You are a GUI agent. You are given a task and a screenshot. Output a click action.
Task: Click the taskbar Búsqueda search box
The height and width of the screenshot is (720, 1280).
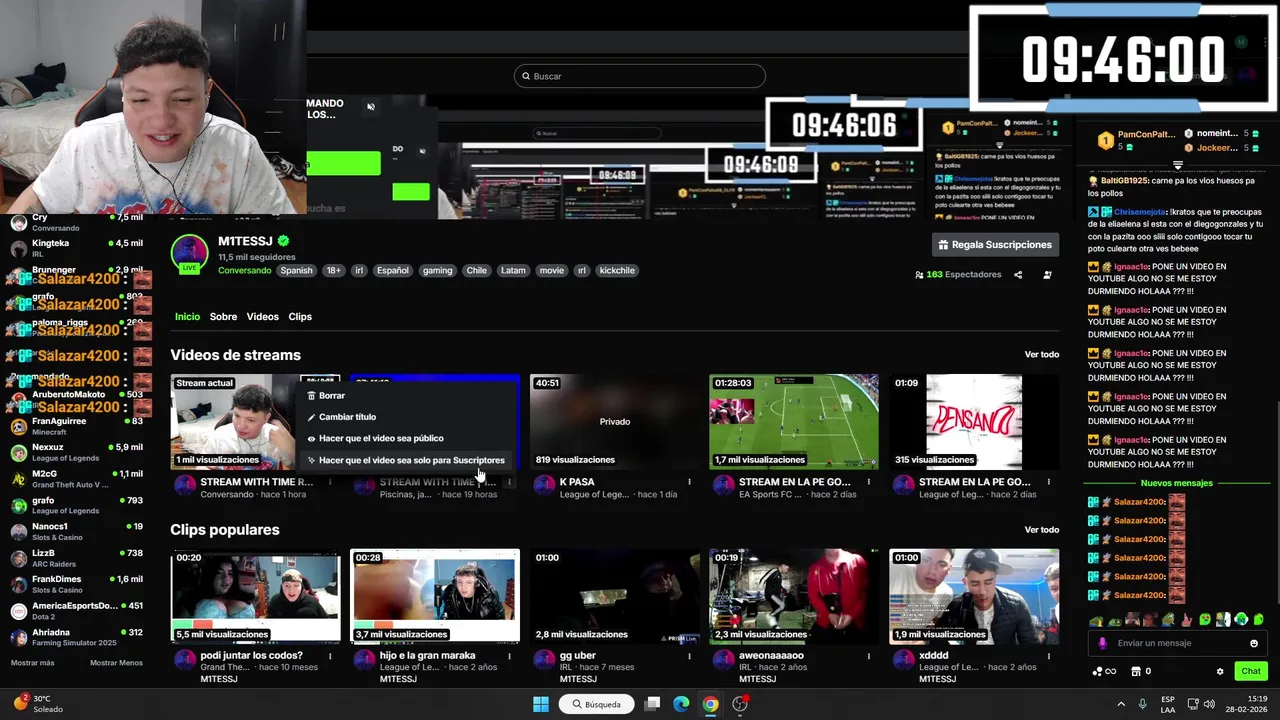pos(597,704)
